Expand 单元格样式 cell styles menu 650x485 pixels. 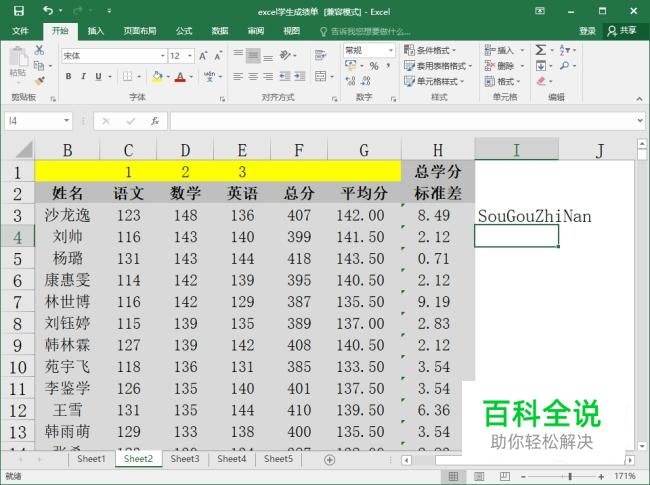pyautogui.click(x=434, y=81)
